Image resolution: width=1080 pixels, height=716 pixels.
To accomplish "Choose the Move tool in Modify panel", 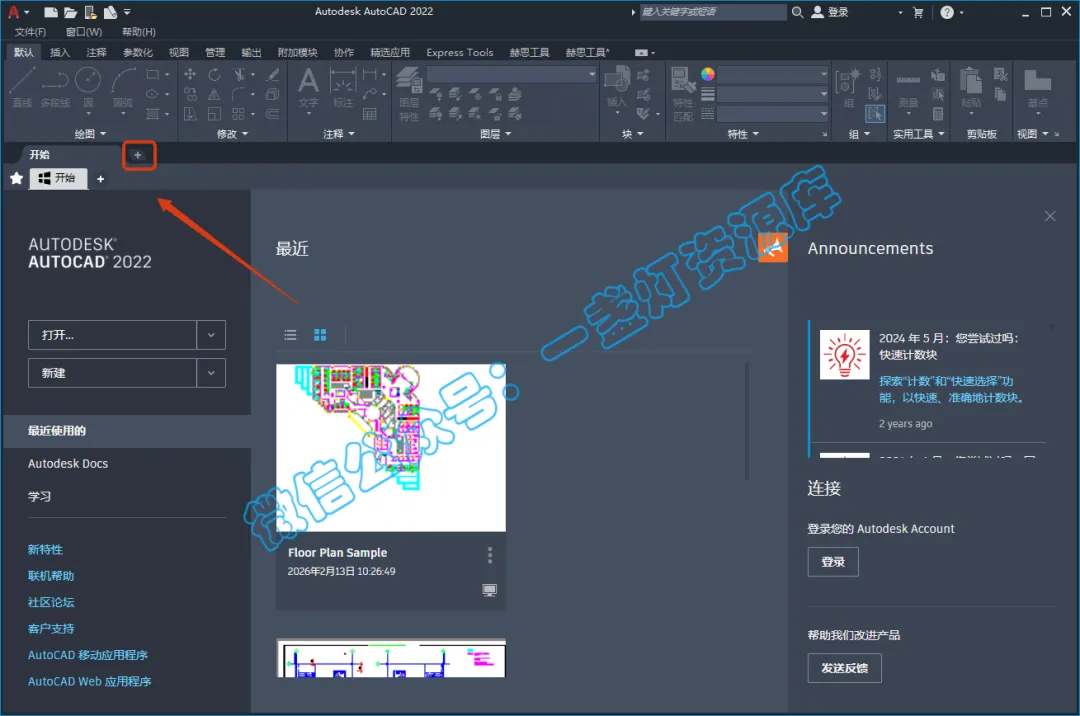I will (190, 74).
